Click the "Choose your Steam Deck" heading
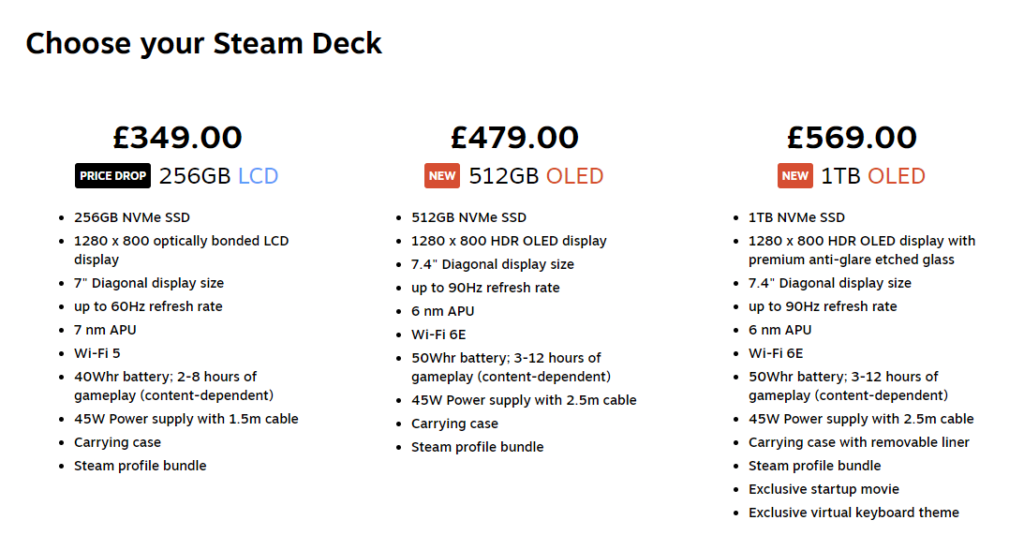This screenshot has height=550, width=1024. (204, 44)
